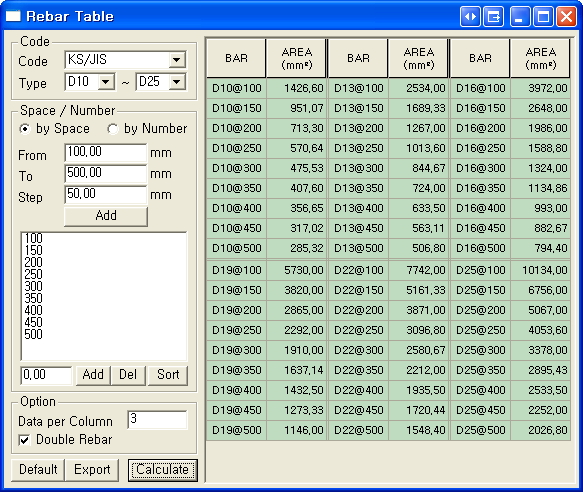Screen dimensions: 583x492
Task: Select 300 in the spacing list
Action: tap(33, 286)
